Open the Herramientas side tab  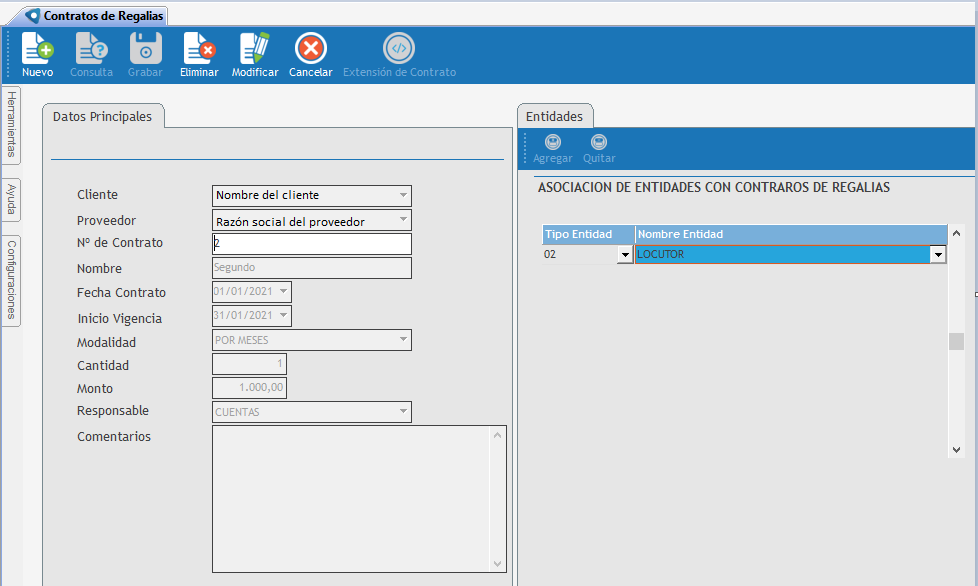[x=11, y=123]
